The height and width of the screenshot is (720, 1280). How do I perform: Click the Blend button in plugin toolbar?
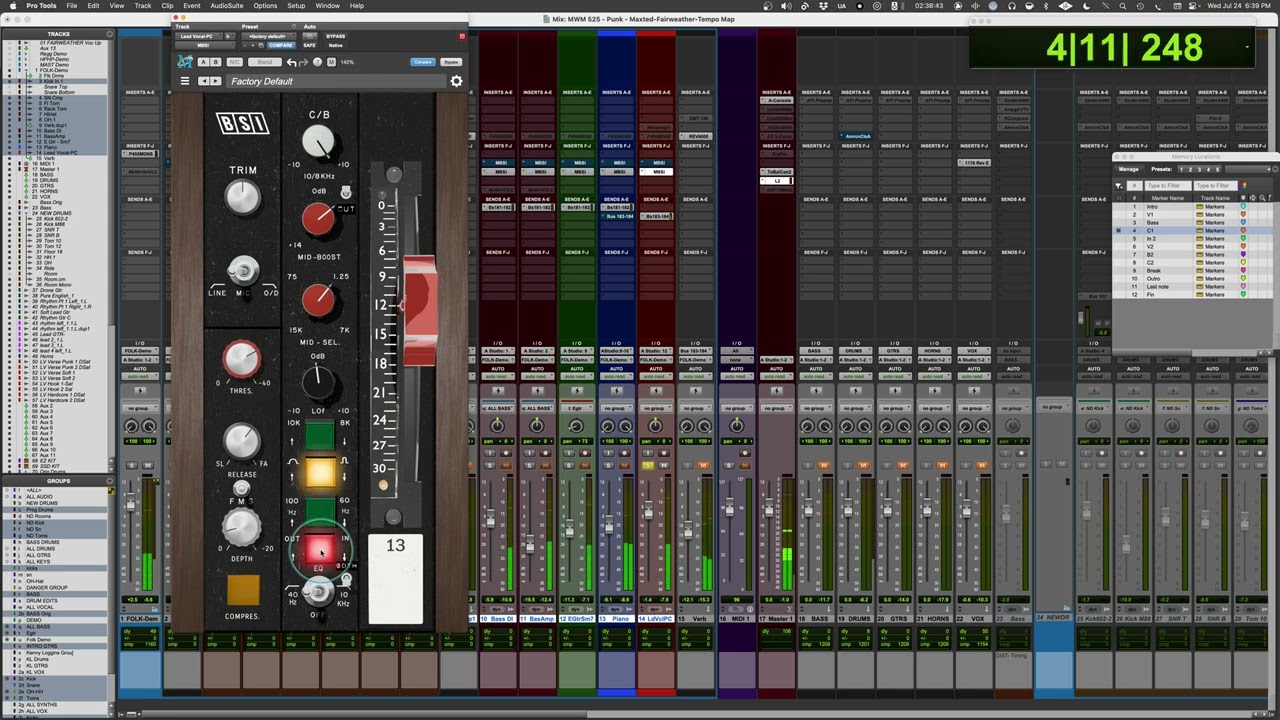(265, 62)
